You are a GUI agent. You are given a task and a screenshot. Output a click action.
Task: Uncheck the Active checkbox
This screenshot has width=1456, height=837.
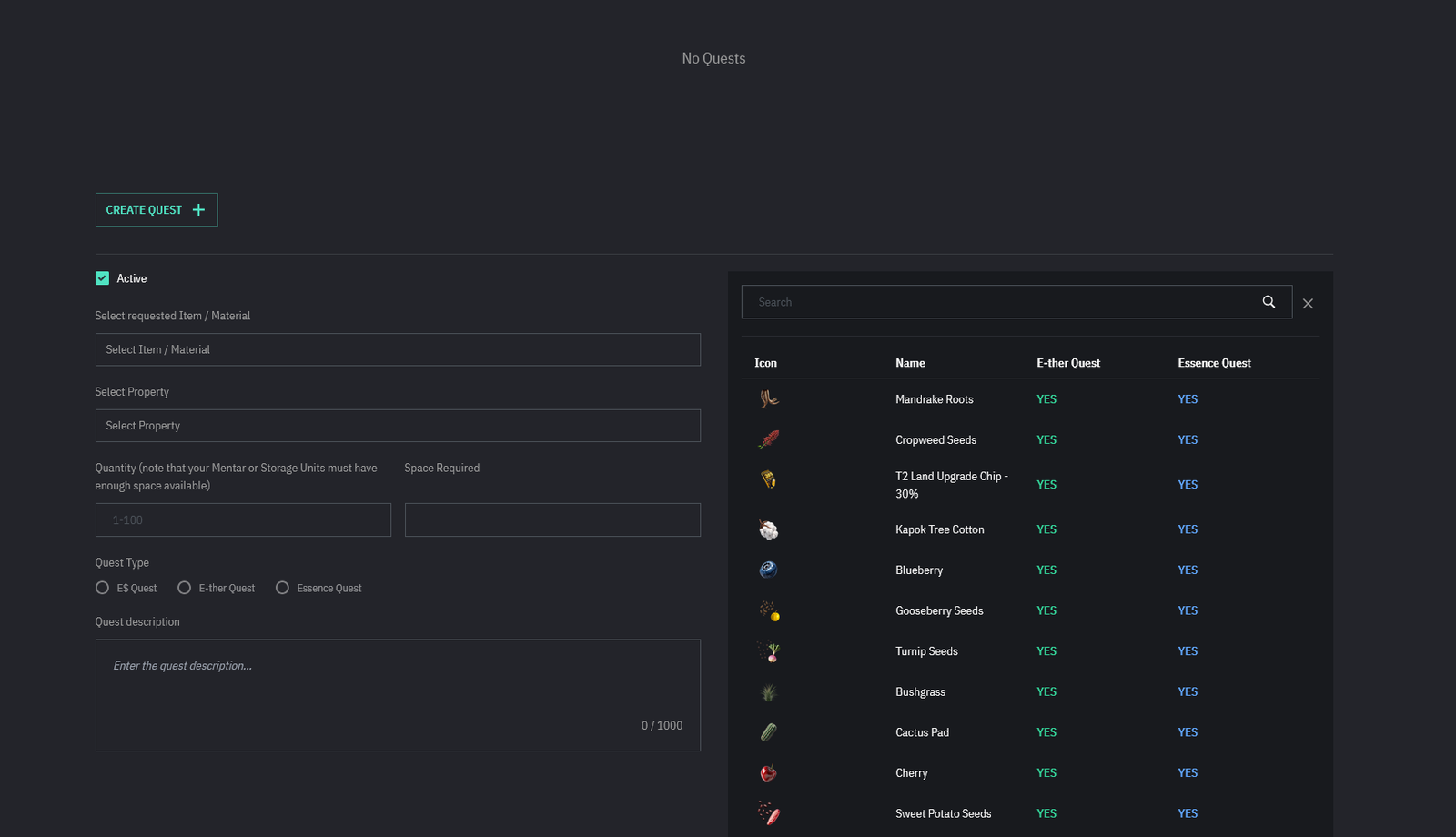(x=103, y=278)
